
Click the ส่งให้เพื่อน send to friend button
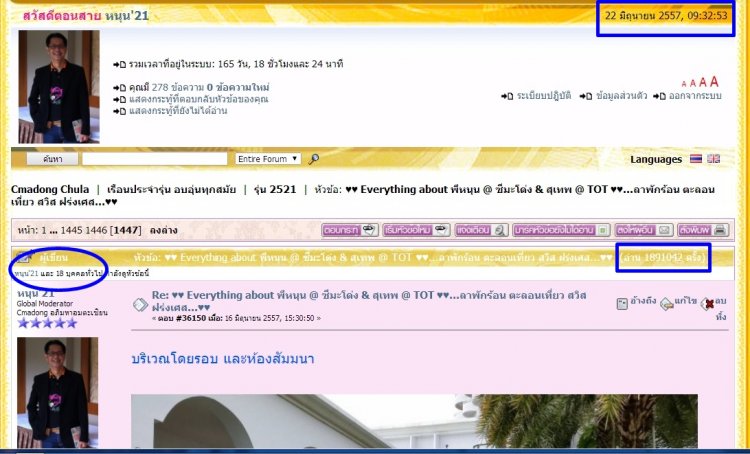pos(644,230)
